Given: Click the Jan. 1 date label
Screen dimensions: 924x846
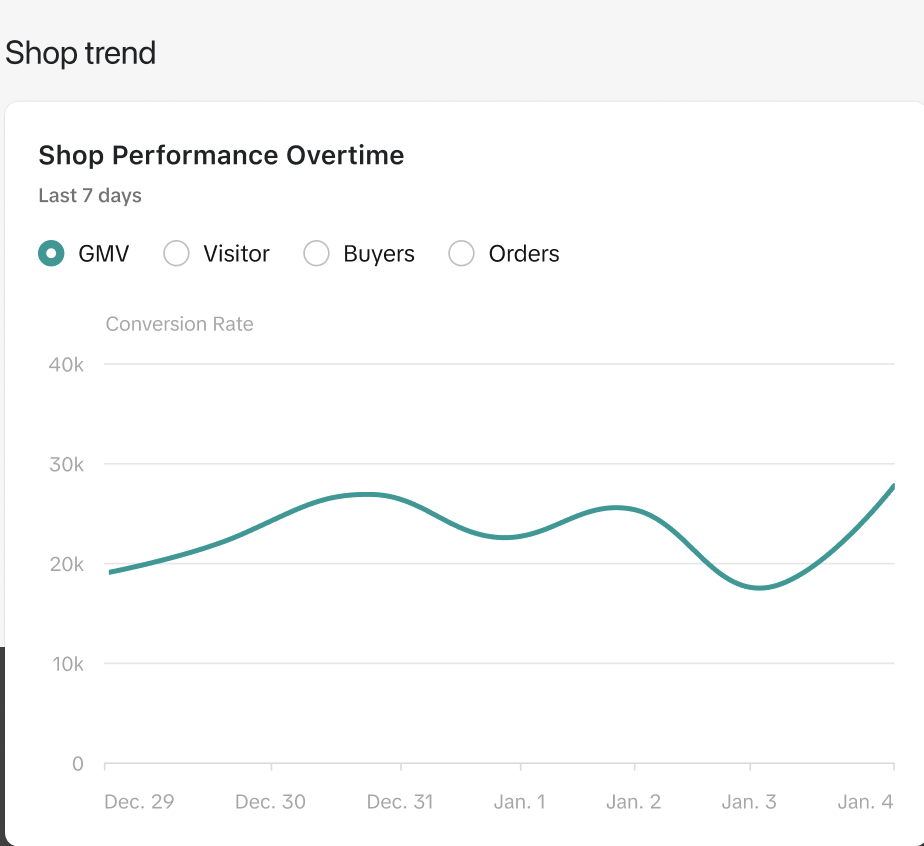Looking at the screenshot, I should [x=520, y=802].
